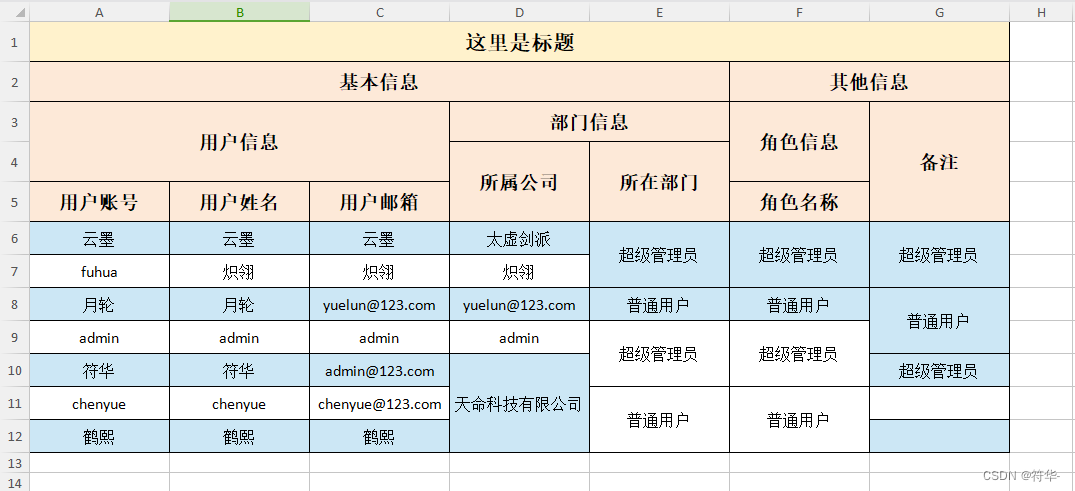
Task: Select the 备注 header cell
Action: point(939,162)
